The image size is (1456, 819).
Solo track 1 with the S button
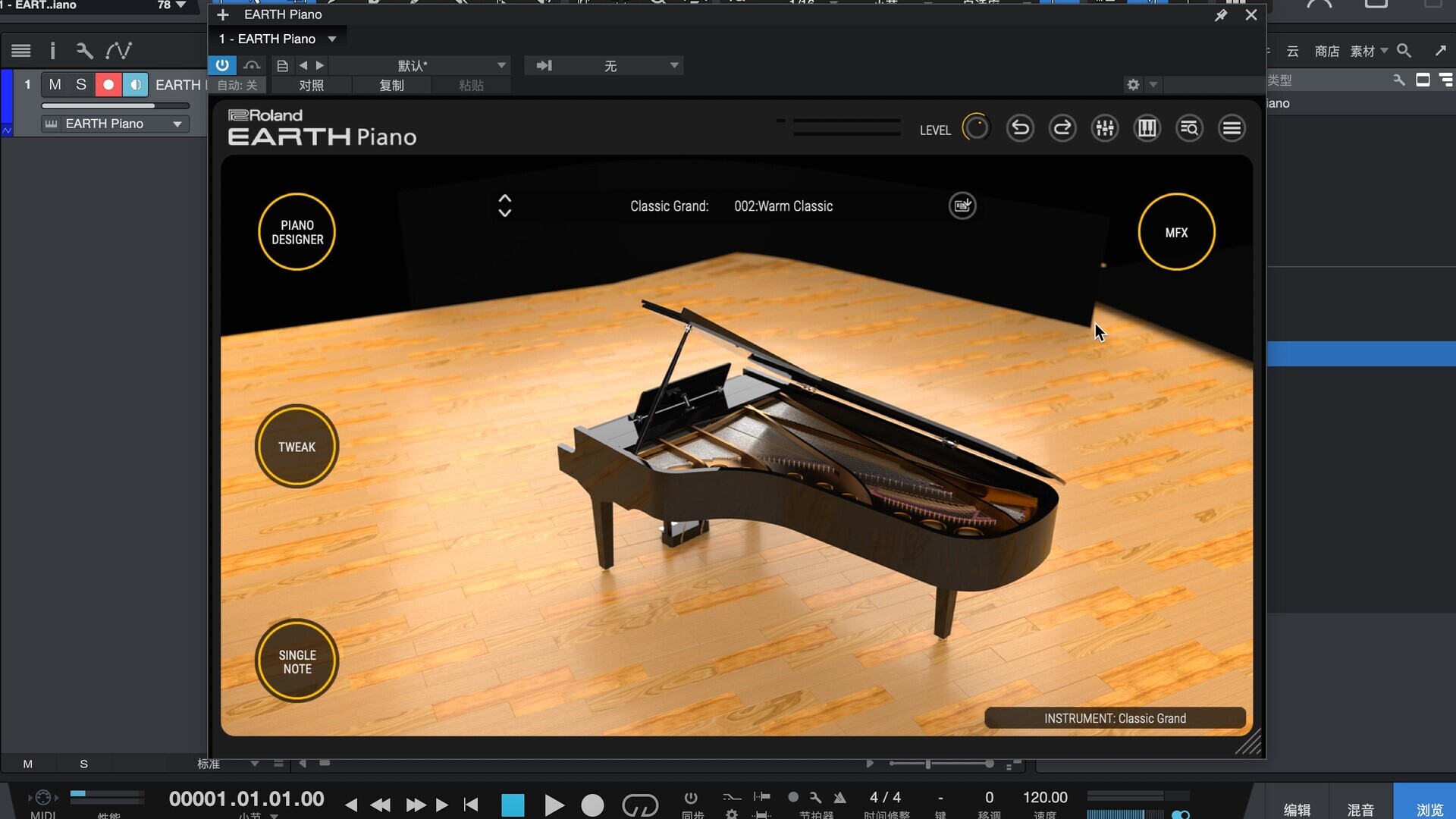tap(81, 85)
